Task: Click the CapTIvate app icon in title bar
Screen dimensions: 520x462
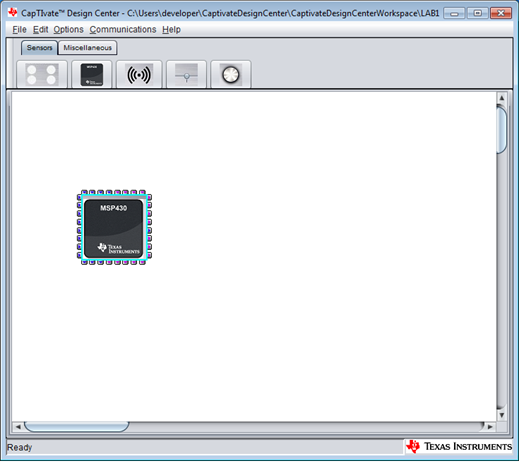Action: (13, 13)
